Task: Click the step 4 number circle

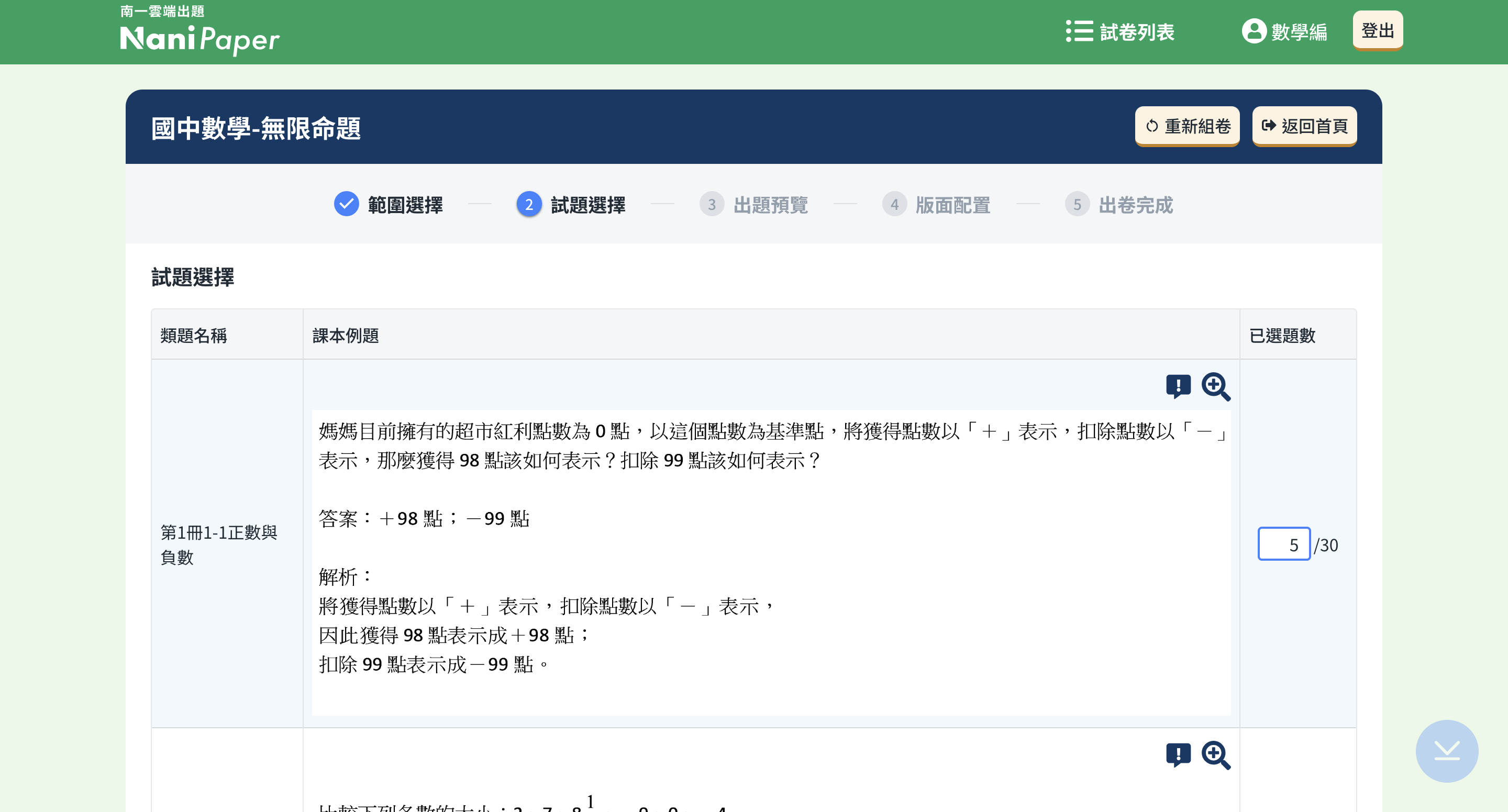Action: [x=894, y=204]
